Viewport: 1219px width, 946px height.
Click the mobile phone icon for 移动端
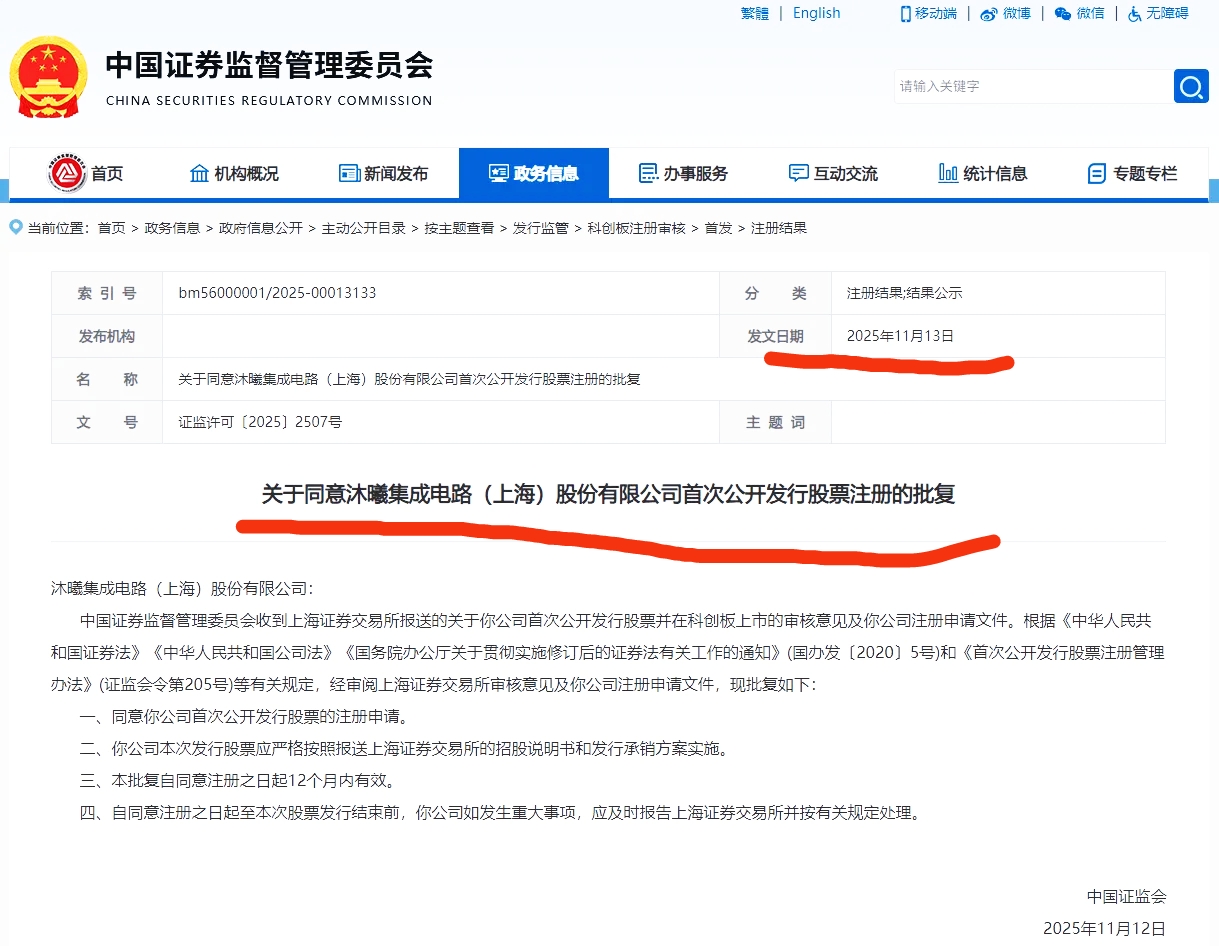[x=906, y=14]
